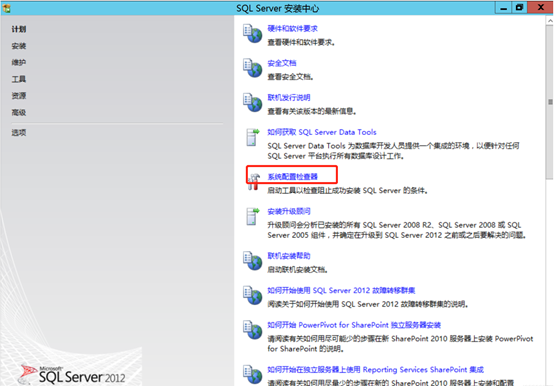This screenshot has height=386, width=554.
Task: Open Reporting Services SharePoint 集成 link
Action: [x=375, y=370]
